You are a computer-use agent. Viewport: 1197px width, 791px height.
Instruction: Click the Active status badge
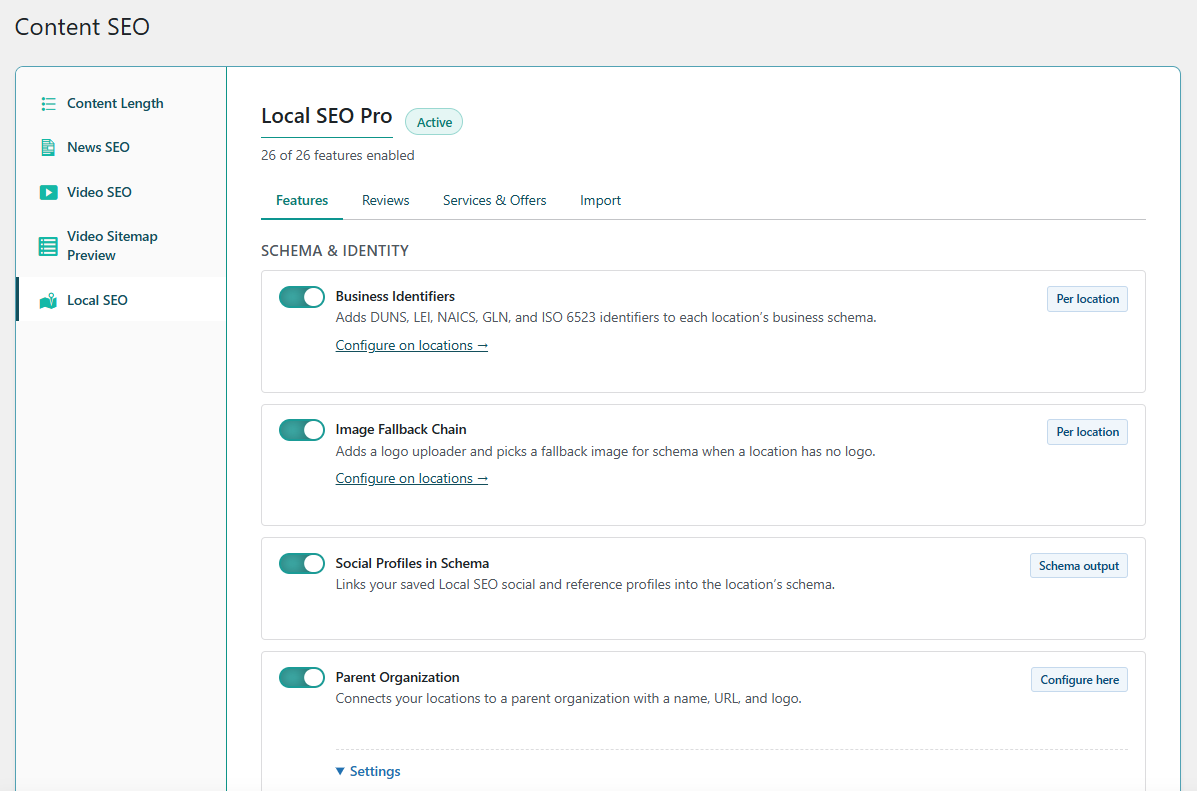click(x=434, y=122)
